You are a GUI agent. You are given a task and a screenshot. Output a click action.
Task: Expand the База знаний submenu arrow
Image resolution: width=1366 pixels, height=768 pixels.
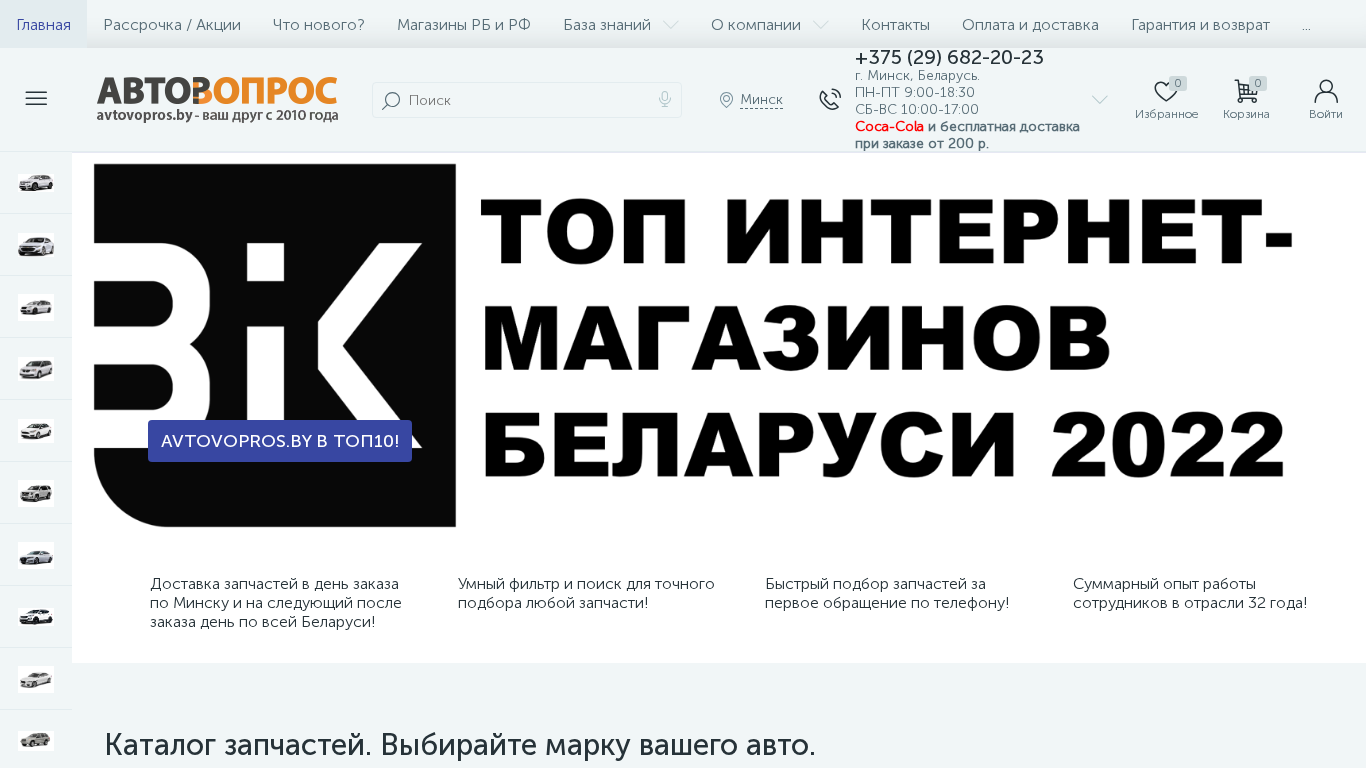click(x=671, y=25)
